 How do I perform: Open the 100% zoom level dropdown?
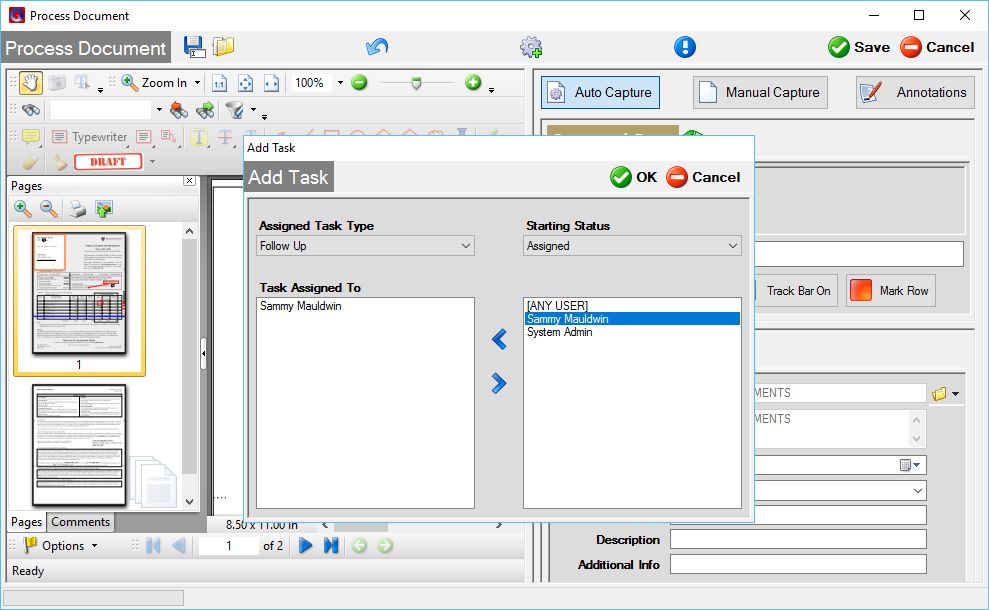341,83
